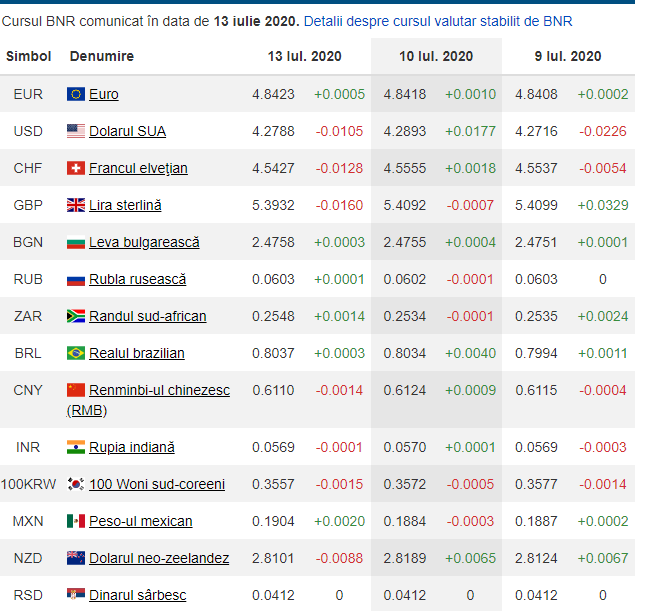
Task: Click the New Zealand flag icon
Action: (76, 558)
